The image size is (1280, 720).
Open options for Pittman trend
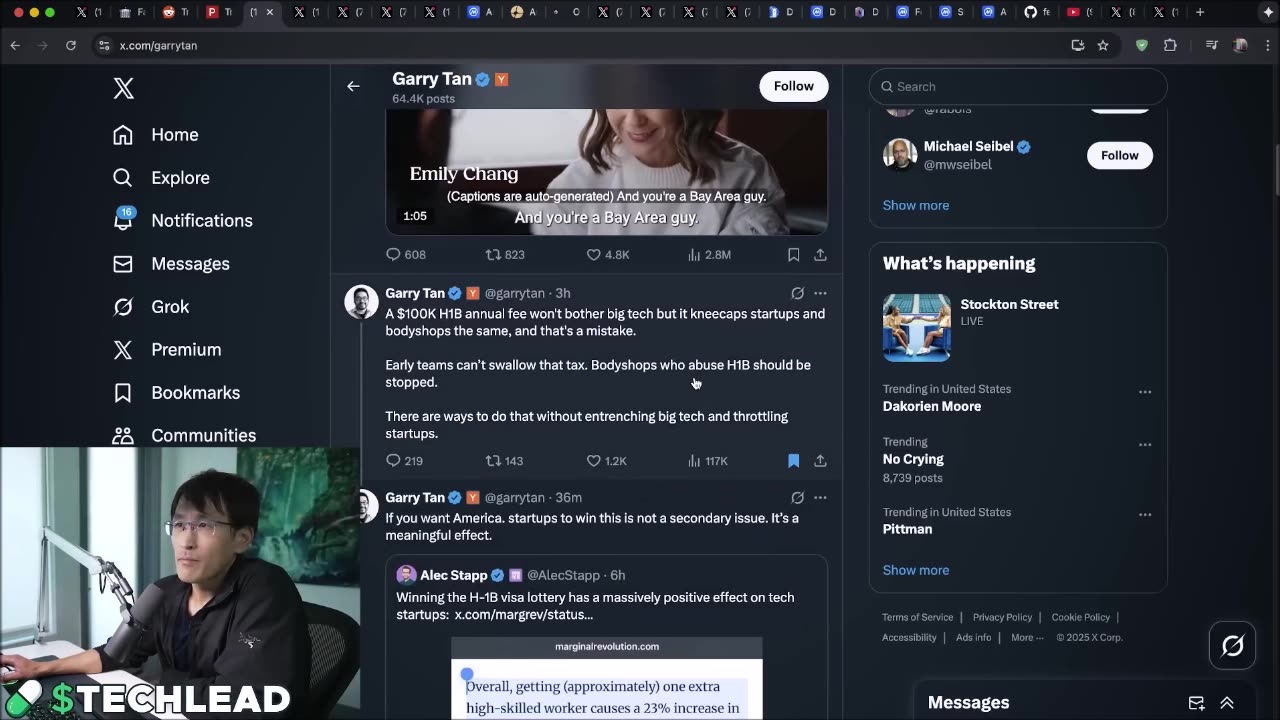point(1144,515)
